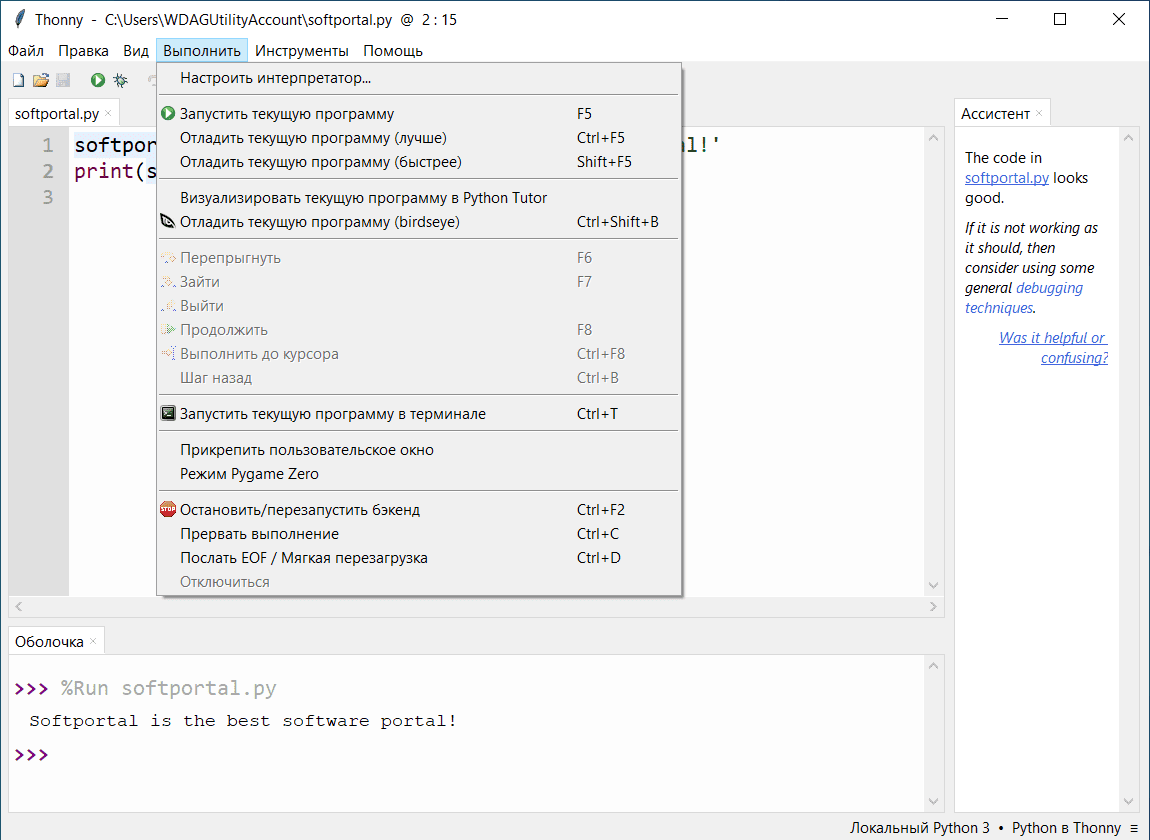Close the softportal.py editor tab
This screenshot has height=840, width=1150.
coord(108,113)
